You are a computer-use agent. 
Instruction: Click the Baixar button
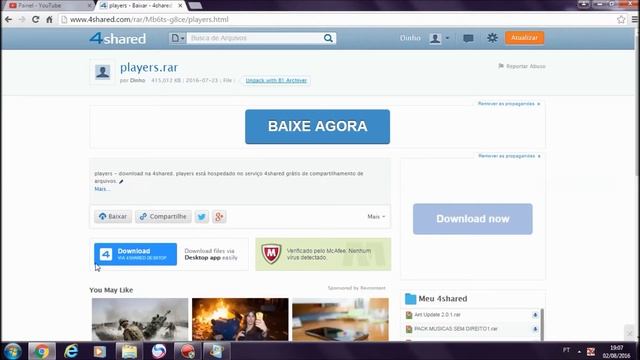click(113, 216)
